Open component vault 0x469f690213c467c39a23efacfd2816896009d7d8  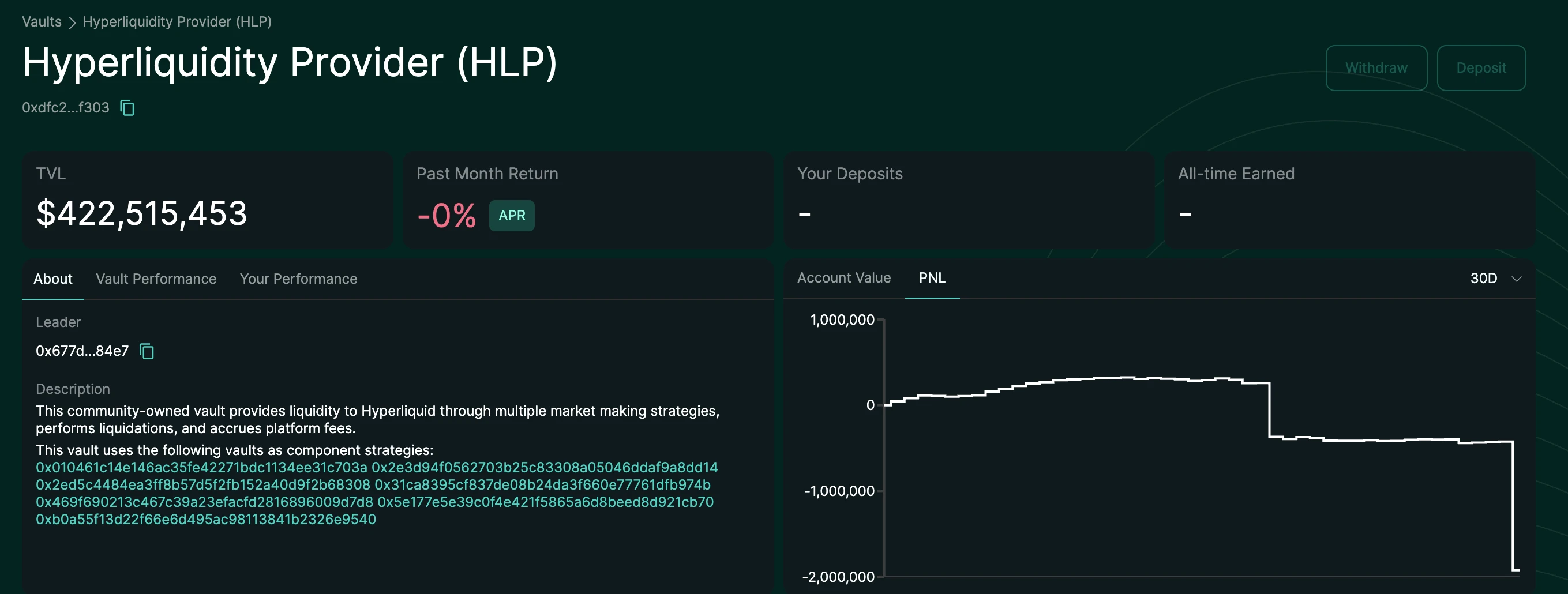[204, 502]
